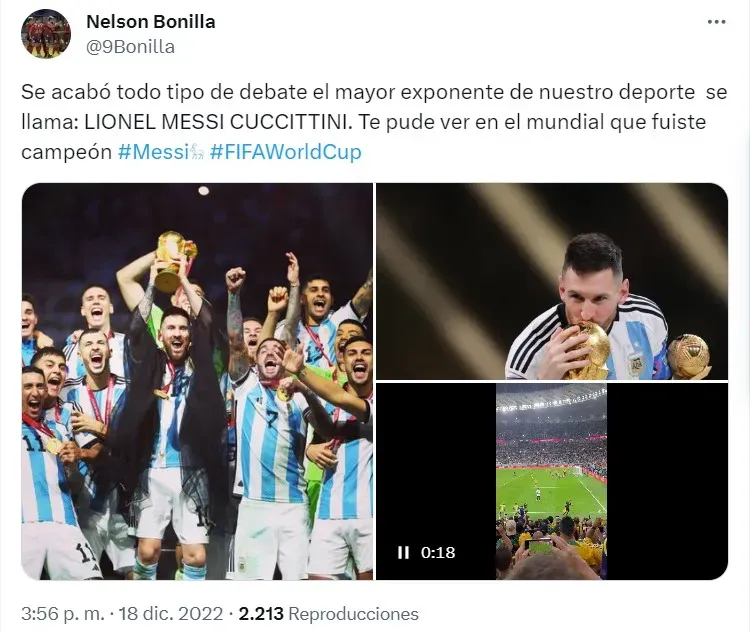Click the Nelson Bonilla profile avatar
Screen dimensions: 750x632
46,33
